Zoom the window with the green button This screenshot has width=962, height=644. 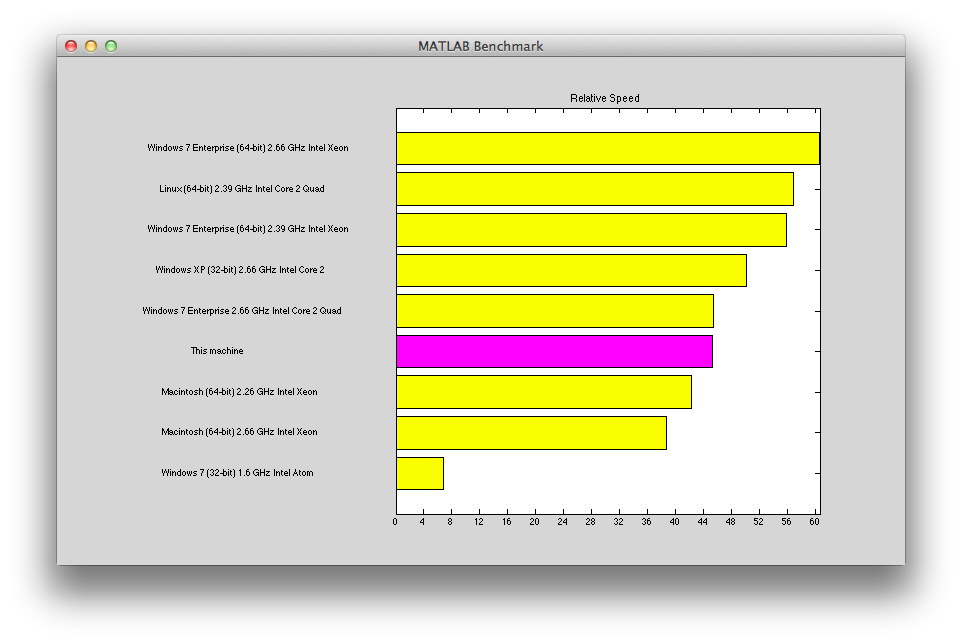[111, 46]
